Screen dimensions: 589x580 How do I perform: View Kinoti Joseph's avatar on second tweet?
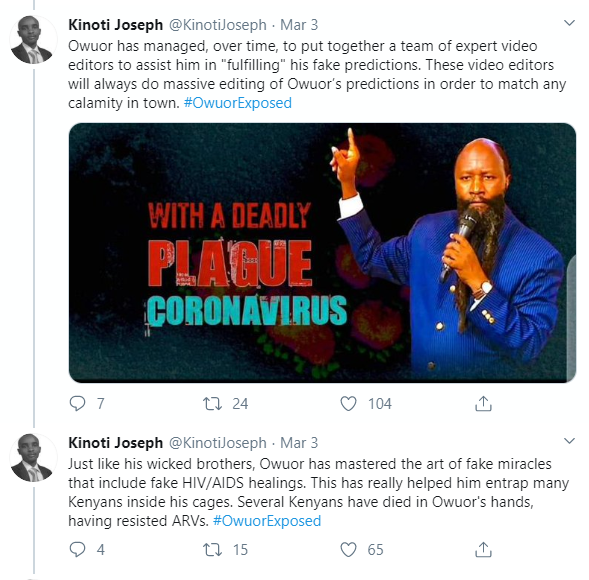(x=32, y=458)
